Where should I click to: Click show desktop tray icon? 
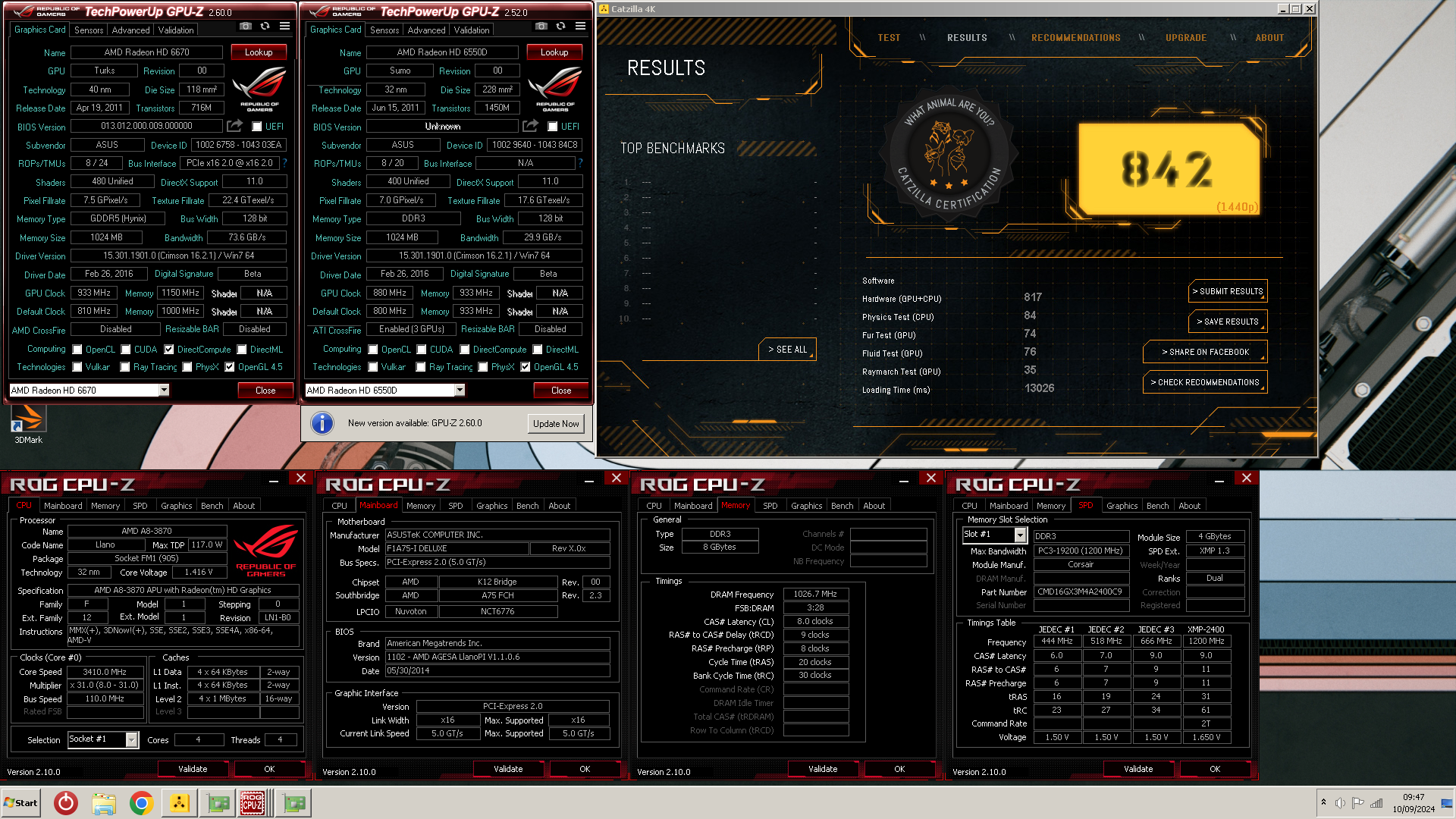click(1448, 802)
